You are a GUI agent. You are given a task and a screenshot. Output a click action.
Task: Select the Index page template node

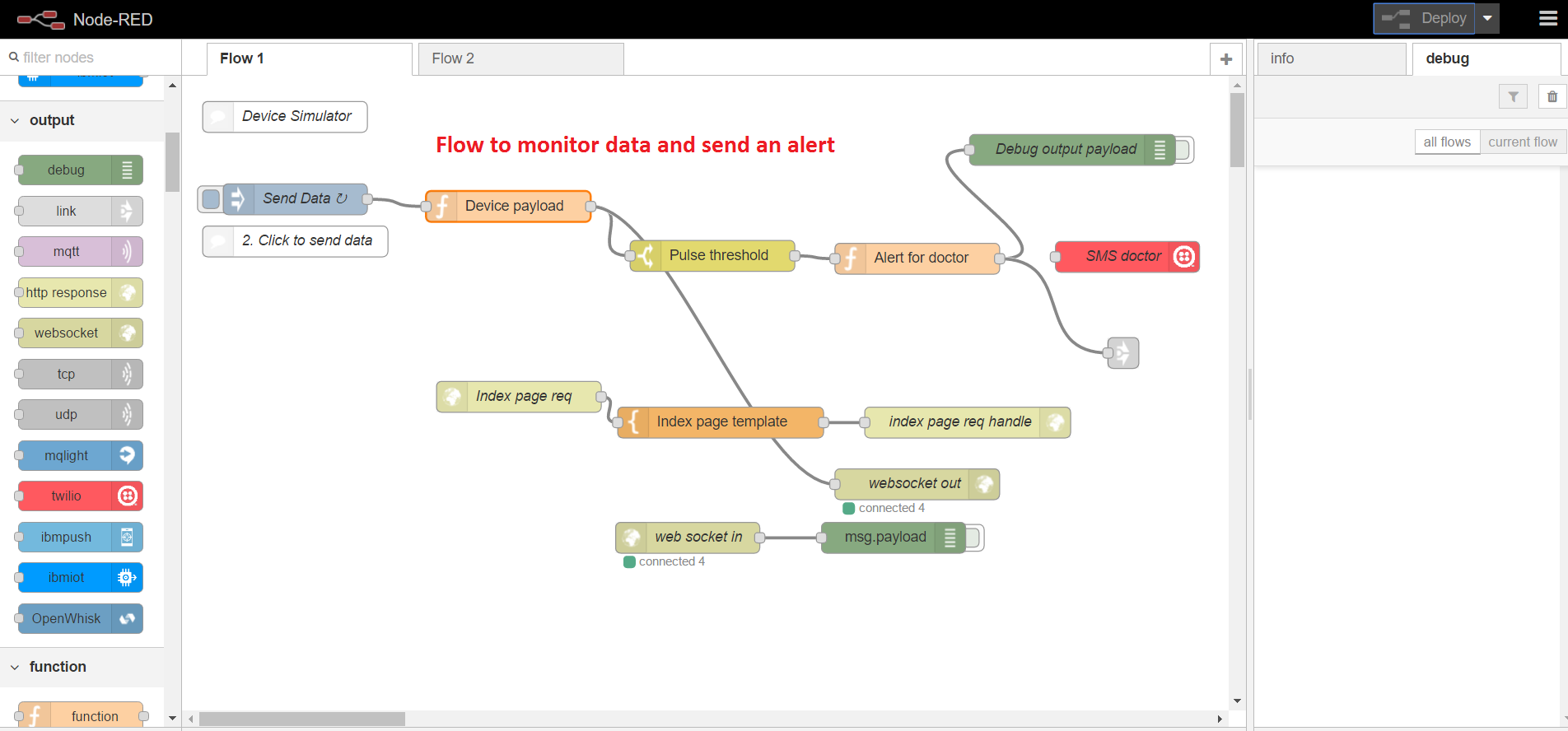point(721,421)
